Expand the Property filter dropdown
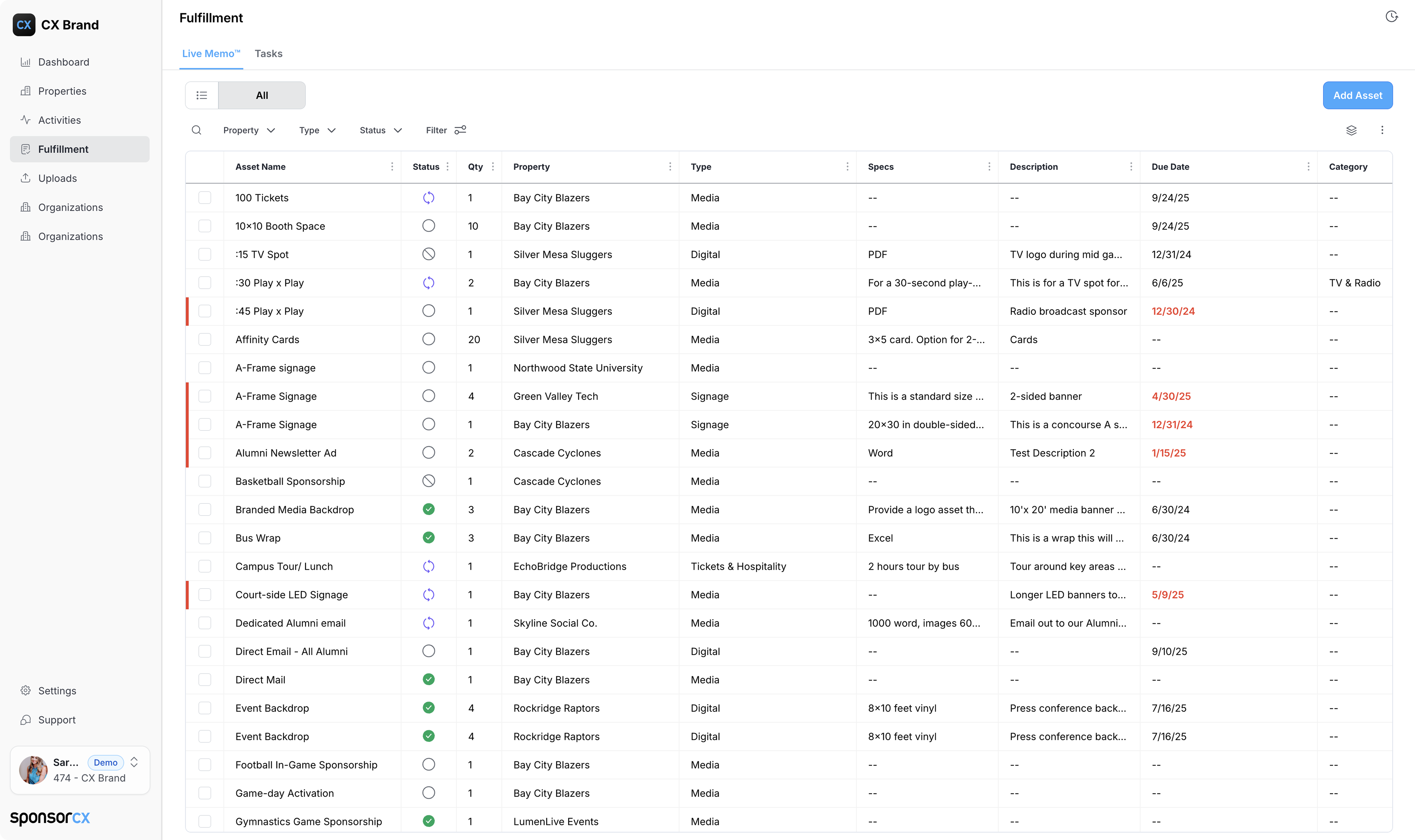The width and height of the screenshot is (1415, 840). 249,130
